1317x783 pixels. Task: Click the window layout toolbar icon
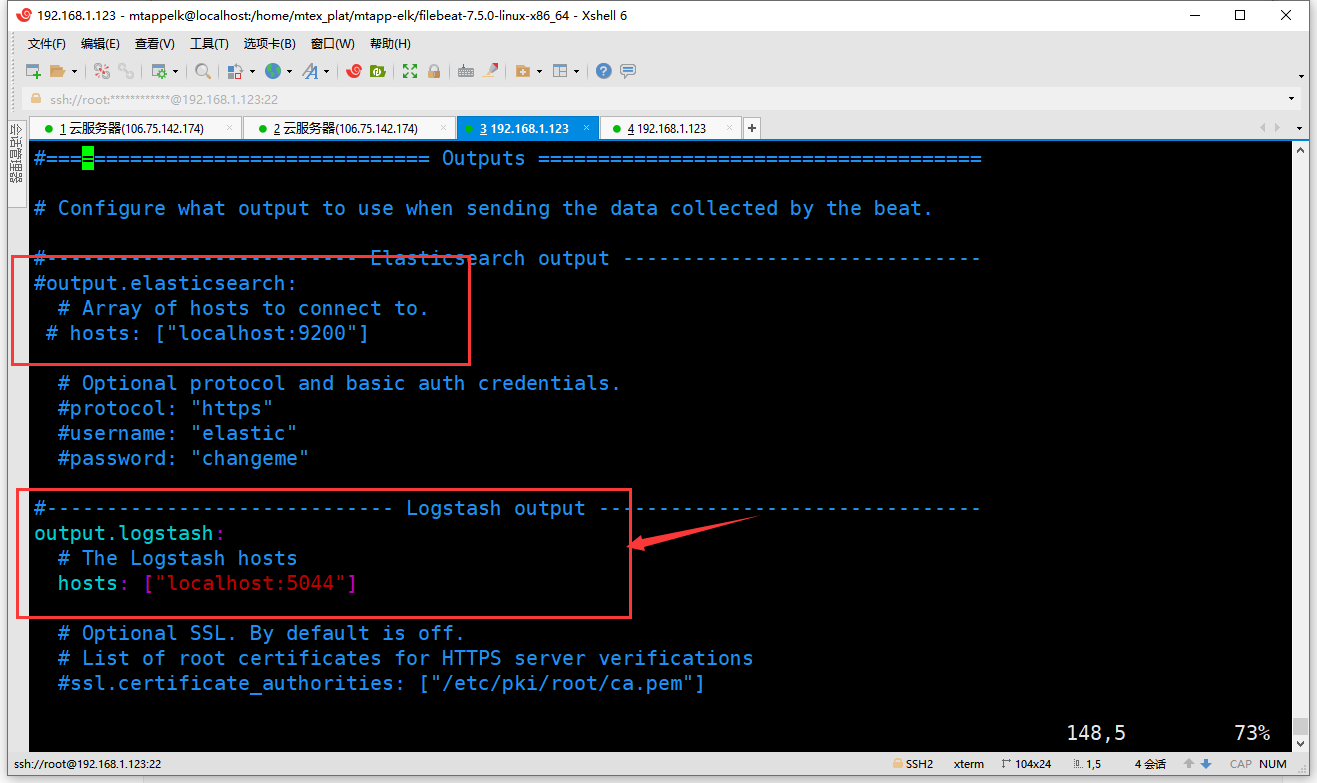(560, 71)
